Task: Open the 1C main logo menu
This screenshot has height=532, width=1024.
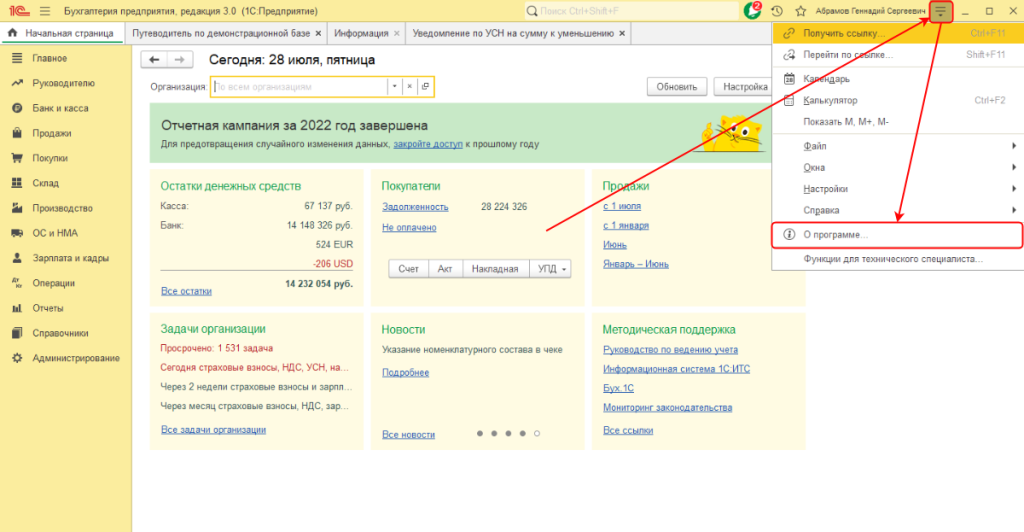Action: click(x=19, y=11)
